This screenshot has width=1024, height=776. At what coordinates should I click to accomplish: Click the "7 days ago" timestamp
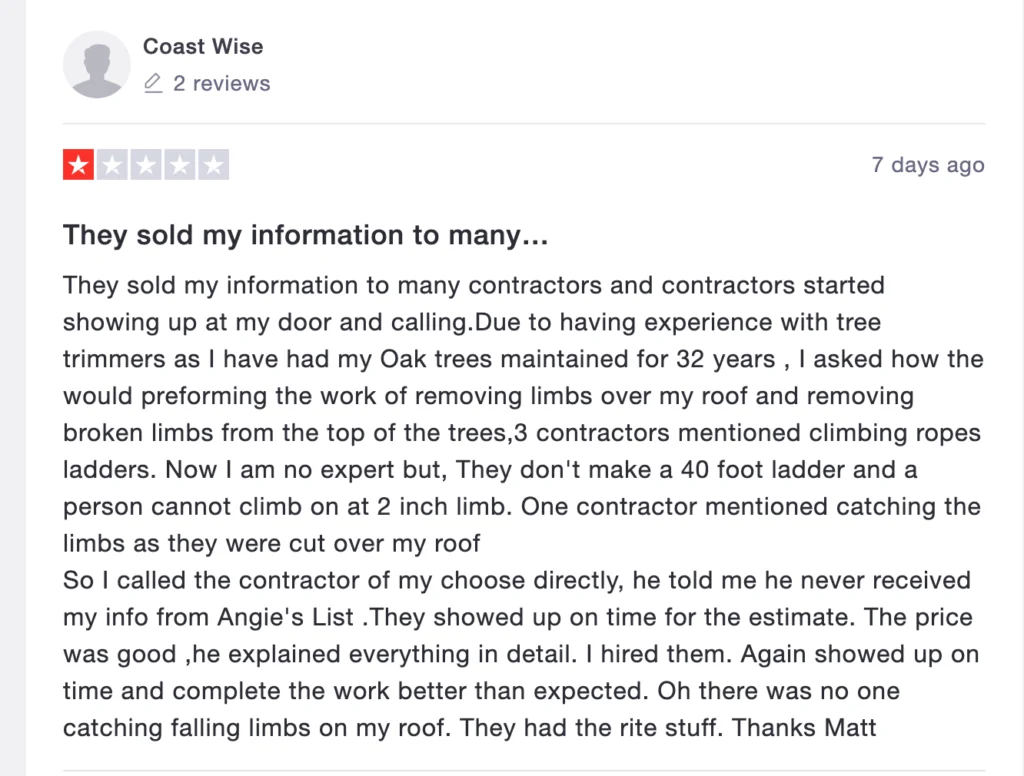(x=927, y=165)
